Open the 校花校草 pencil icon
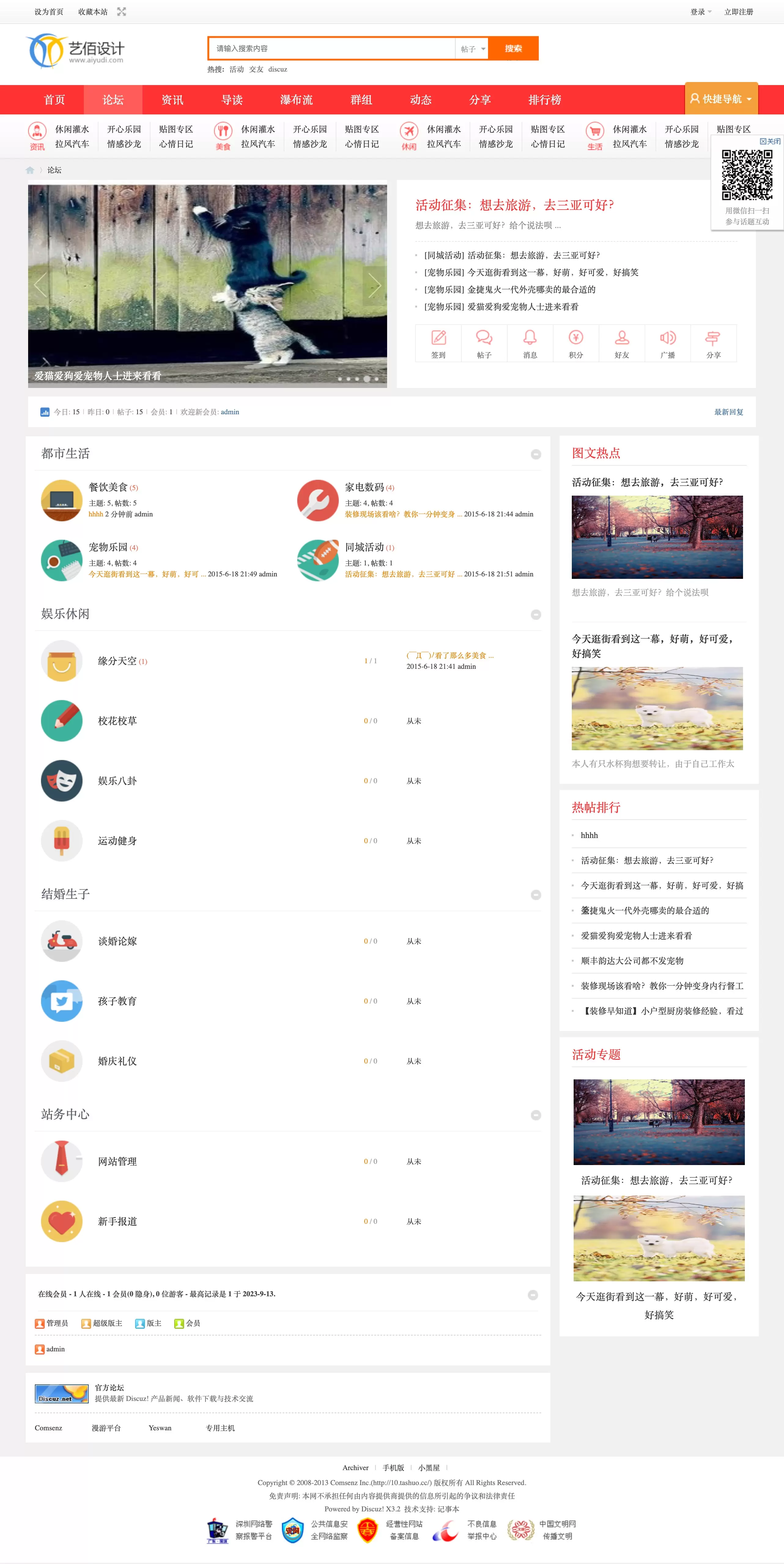Image resolution: width=784 pixels, height=1564 pixels. pyautogui.click(x=61, y=721)
